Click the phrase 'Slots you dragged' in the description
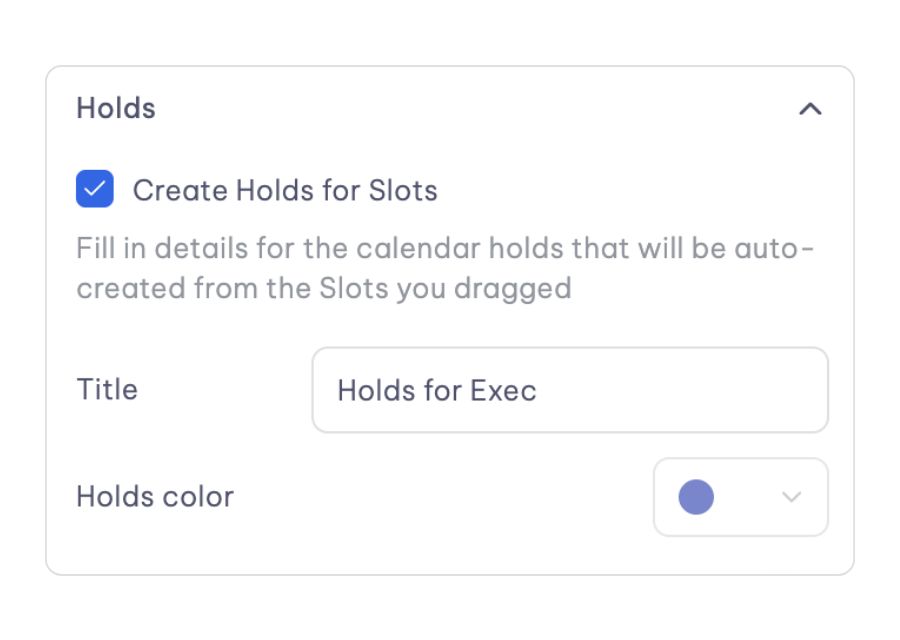The width and height of the screenshot is (900, 640). [445, 289]
